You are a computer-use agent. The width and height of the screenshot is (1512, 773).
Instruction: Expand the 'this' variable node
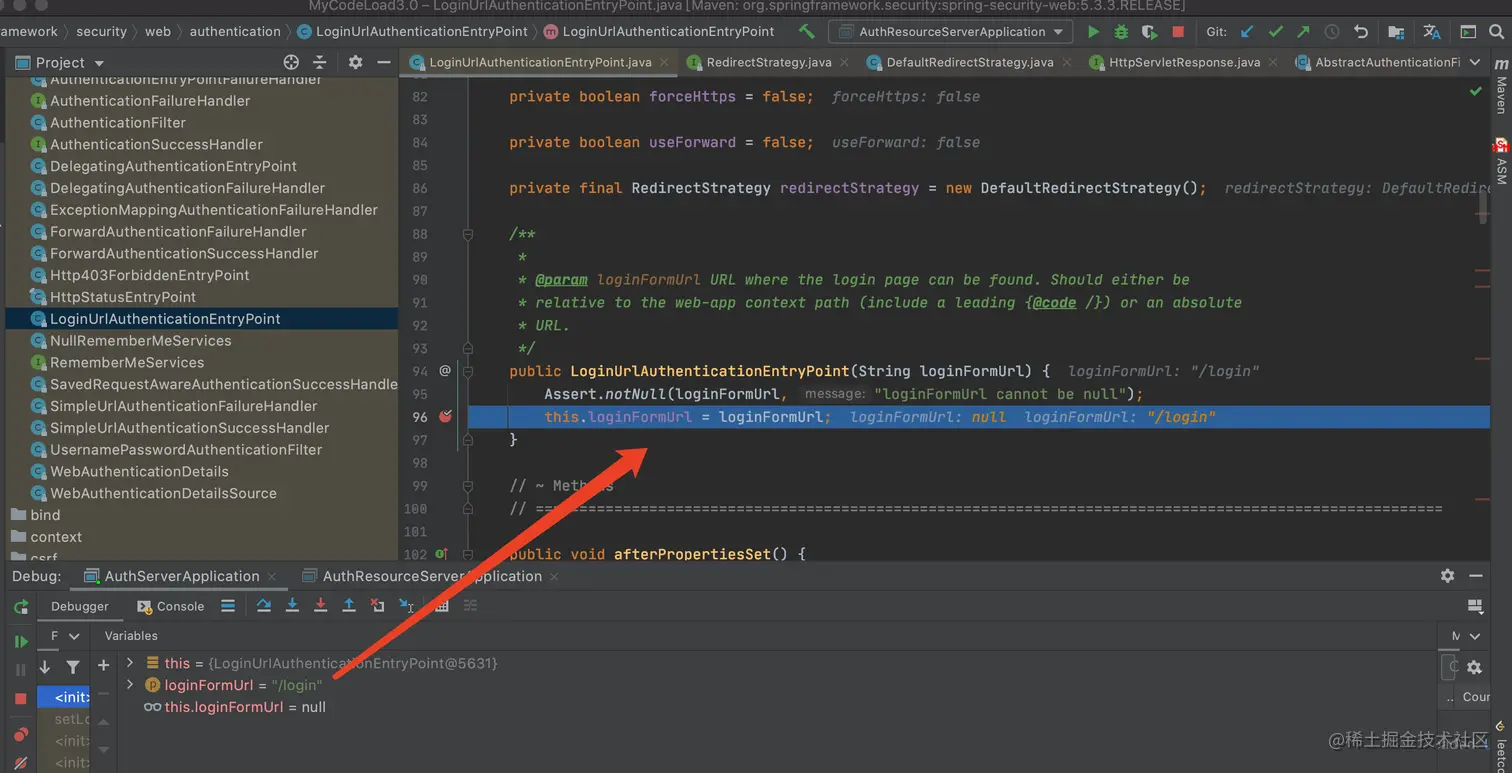pos(130,662)
